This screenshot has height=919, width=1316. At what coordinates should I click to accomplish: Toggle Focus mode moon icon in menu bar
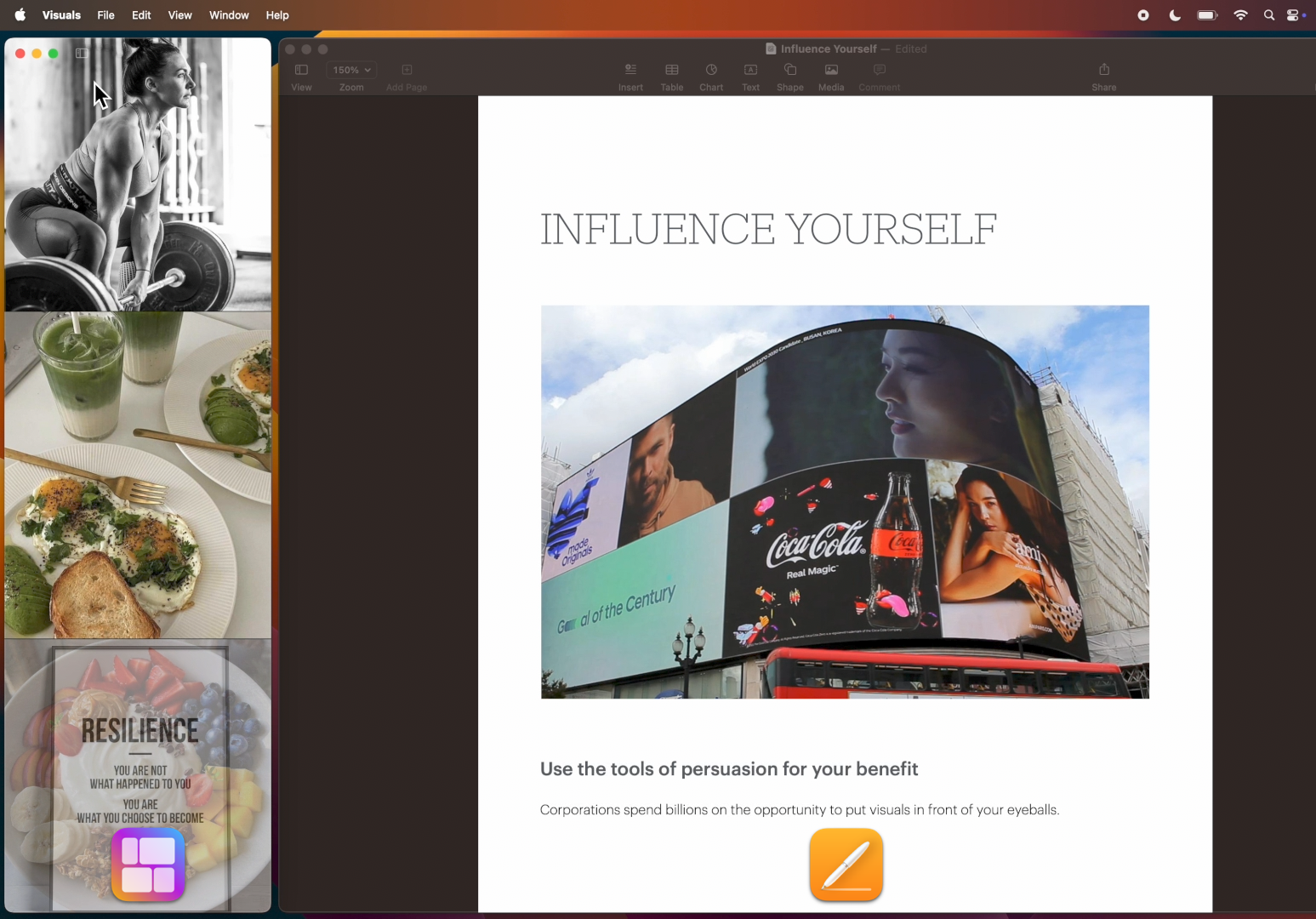coord(1175,15)
